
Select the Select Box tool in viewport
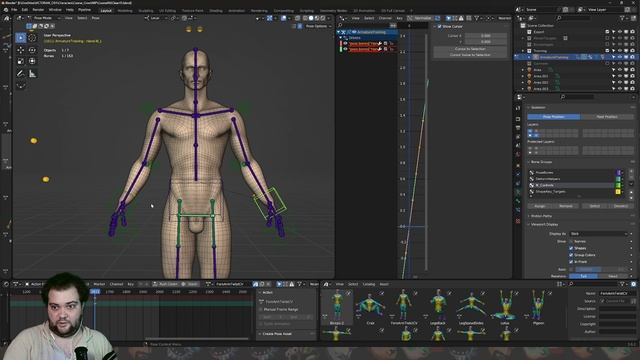[x=21, y=38]
